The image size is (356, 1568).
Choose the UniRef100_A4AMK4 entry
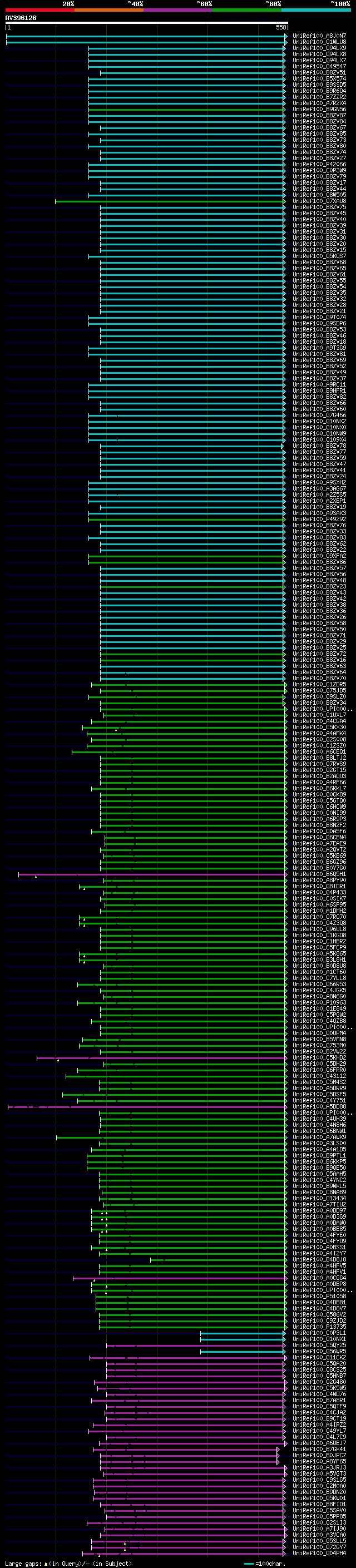319,734
